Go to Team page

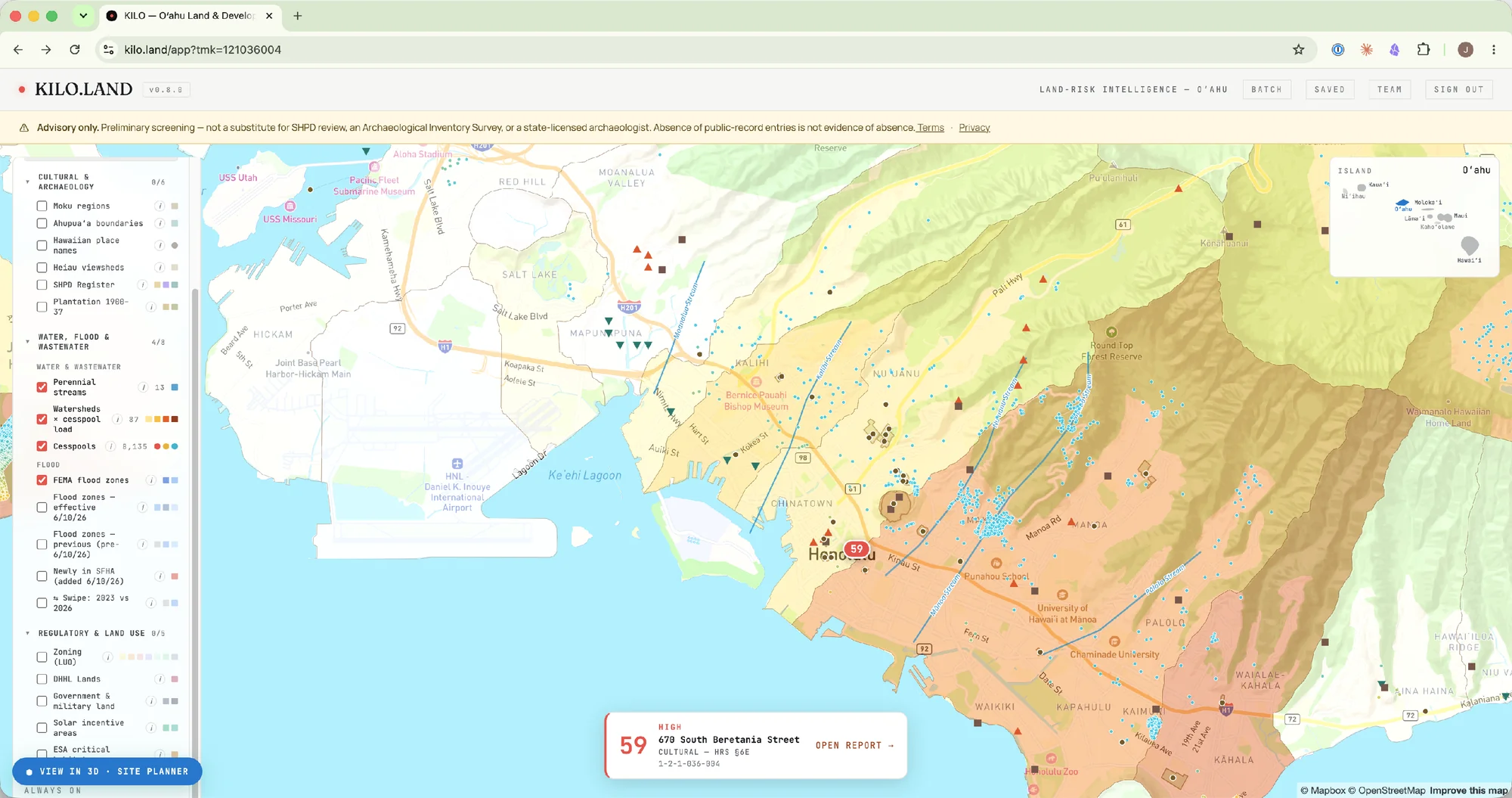coord(1389,89)
